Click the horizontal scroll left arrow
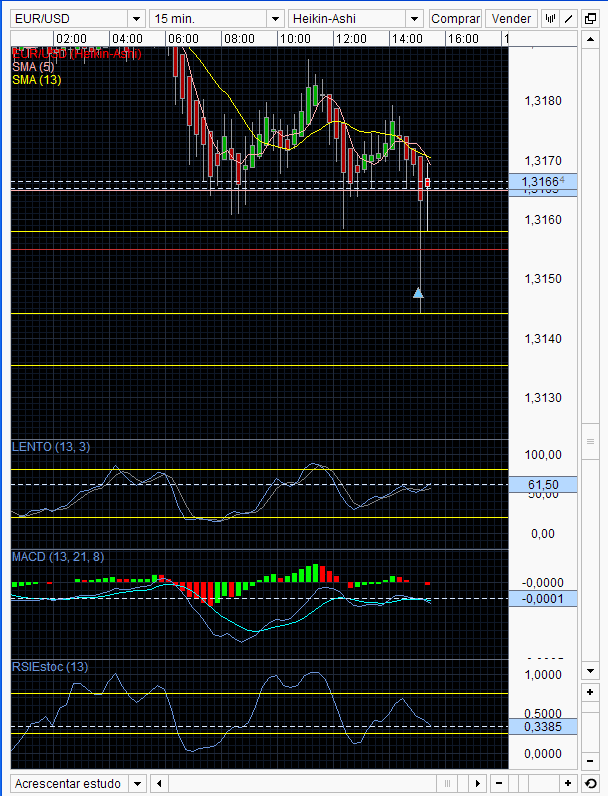This screenshot has height=796, width=608. 159,784
